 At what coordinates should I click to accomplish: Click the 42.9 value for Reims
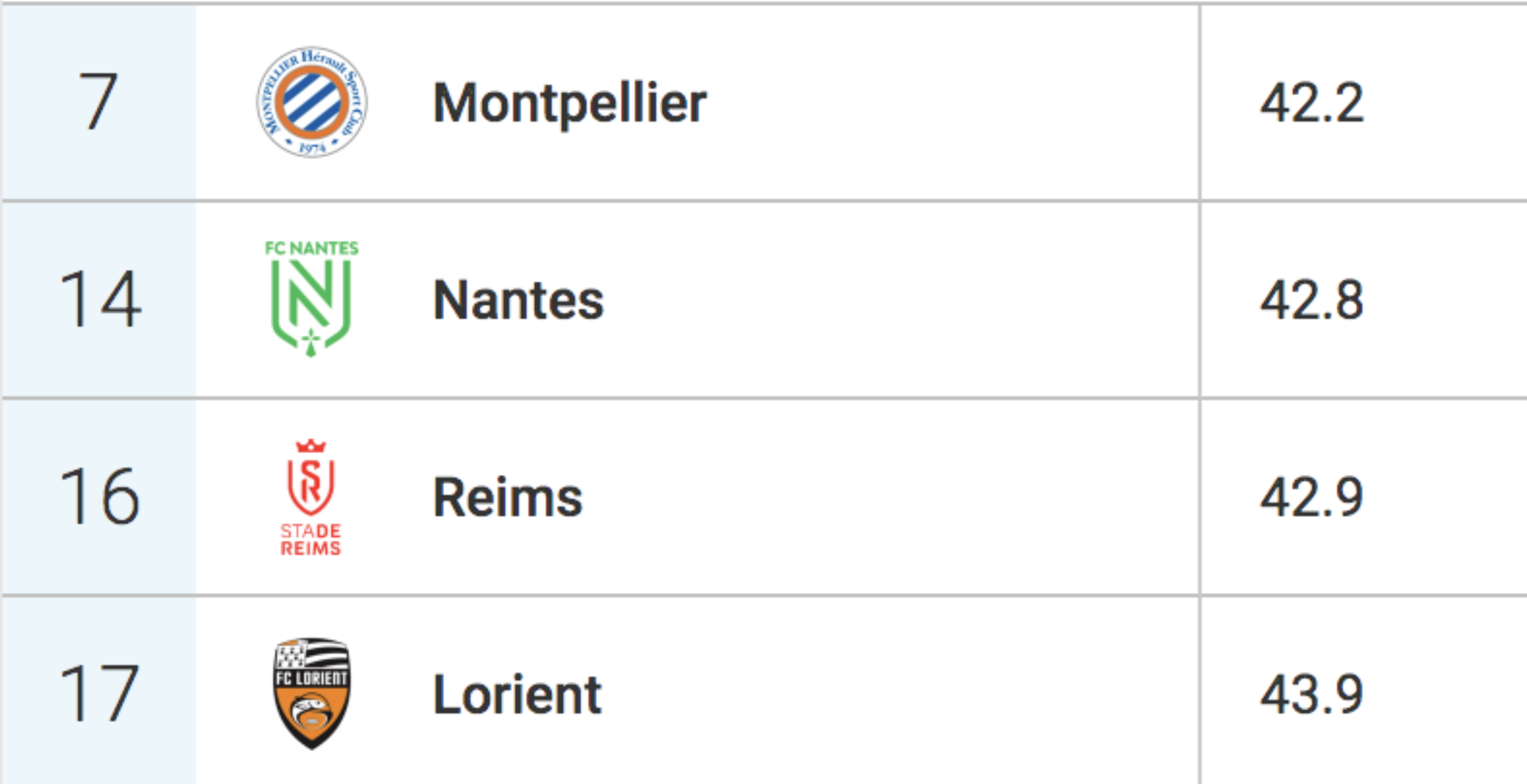[x=1312, y=497]
